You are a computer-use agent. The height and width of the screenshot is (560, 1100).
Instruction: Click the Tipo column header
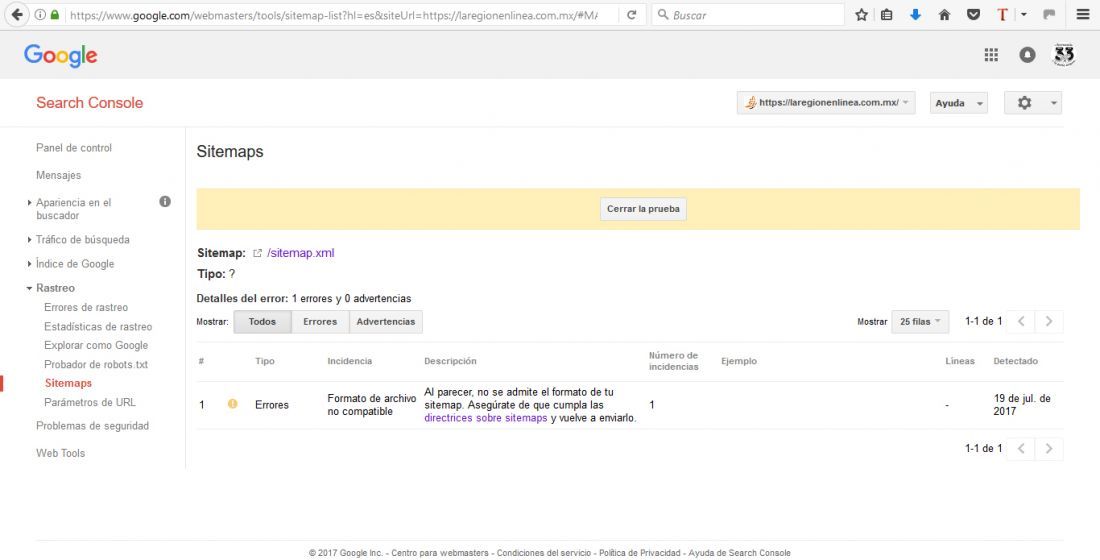(x=264, y=361)
